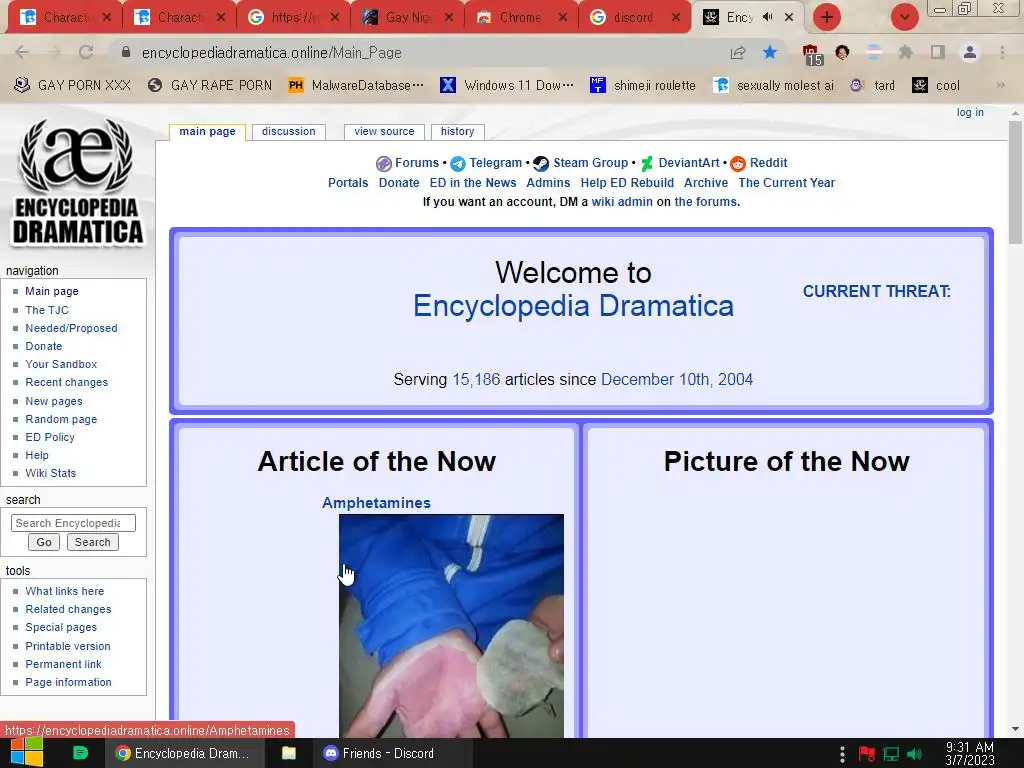Open the Admins link
The image size is (1024, 768).
coord(548,183)
